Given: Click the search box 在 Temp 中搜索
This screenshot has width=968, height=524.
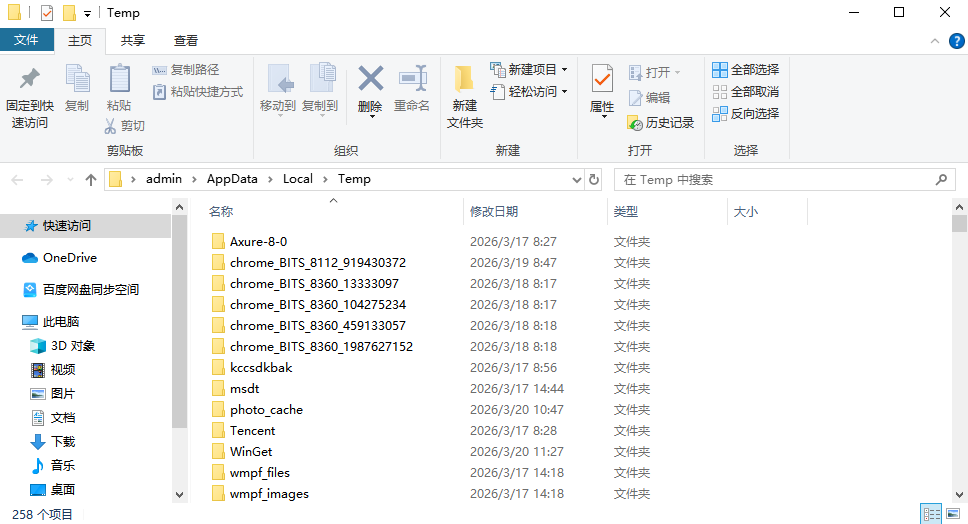Looking at the screenshot, I should (x=775, y=180).
